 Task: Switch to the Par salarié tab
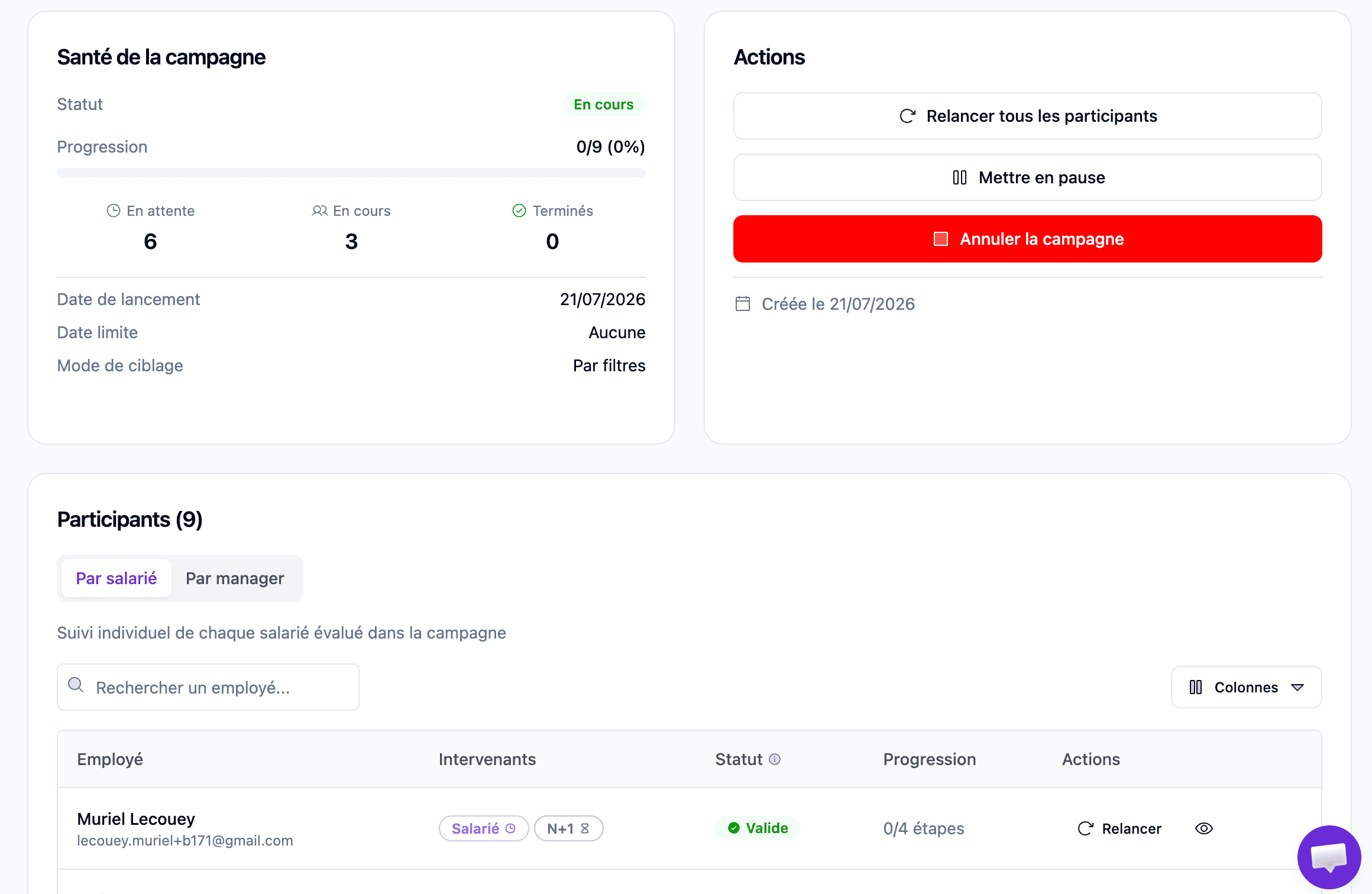click(x=117, y=578)
